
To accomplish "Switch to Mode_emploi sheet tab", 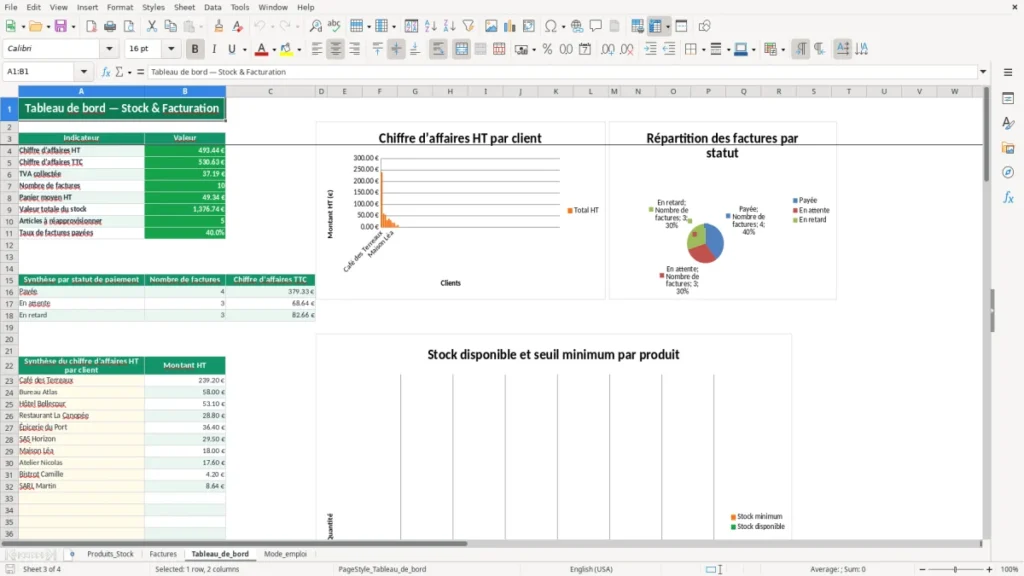I will [285, 554].
